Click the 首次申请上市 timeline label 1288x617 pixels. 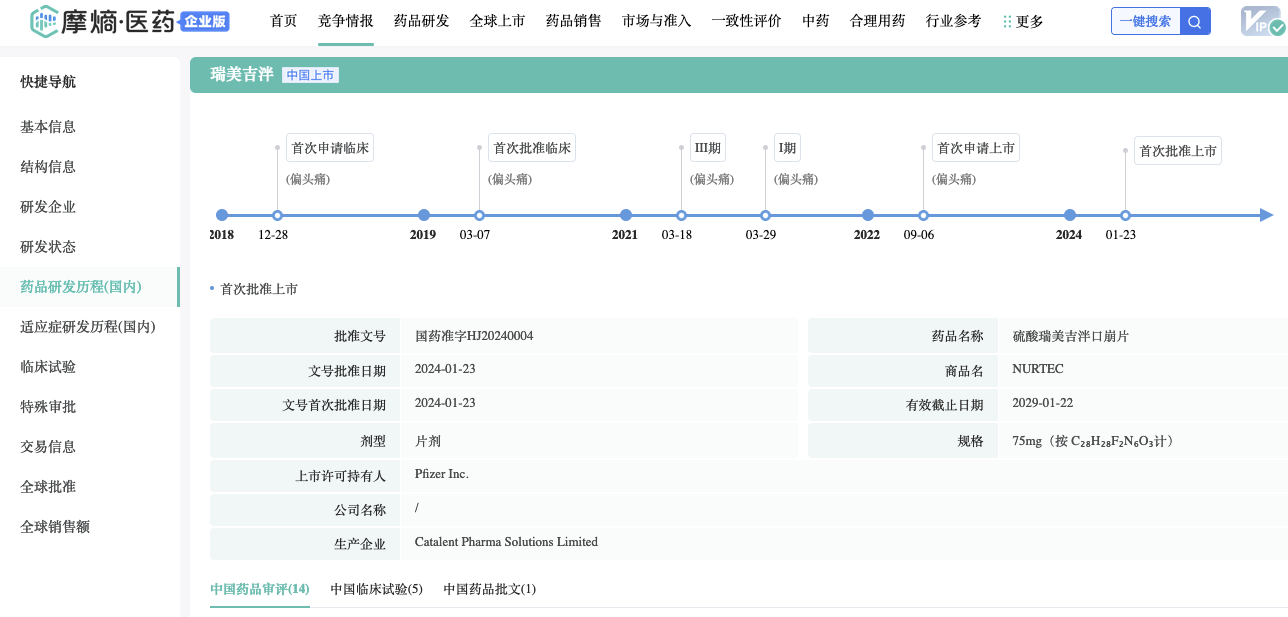[x=975, y=148]
